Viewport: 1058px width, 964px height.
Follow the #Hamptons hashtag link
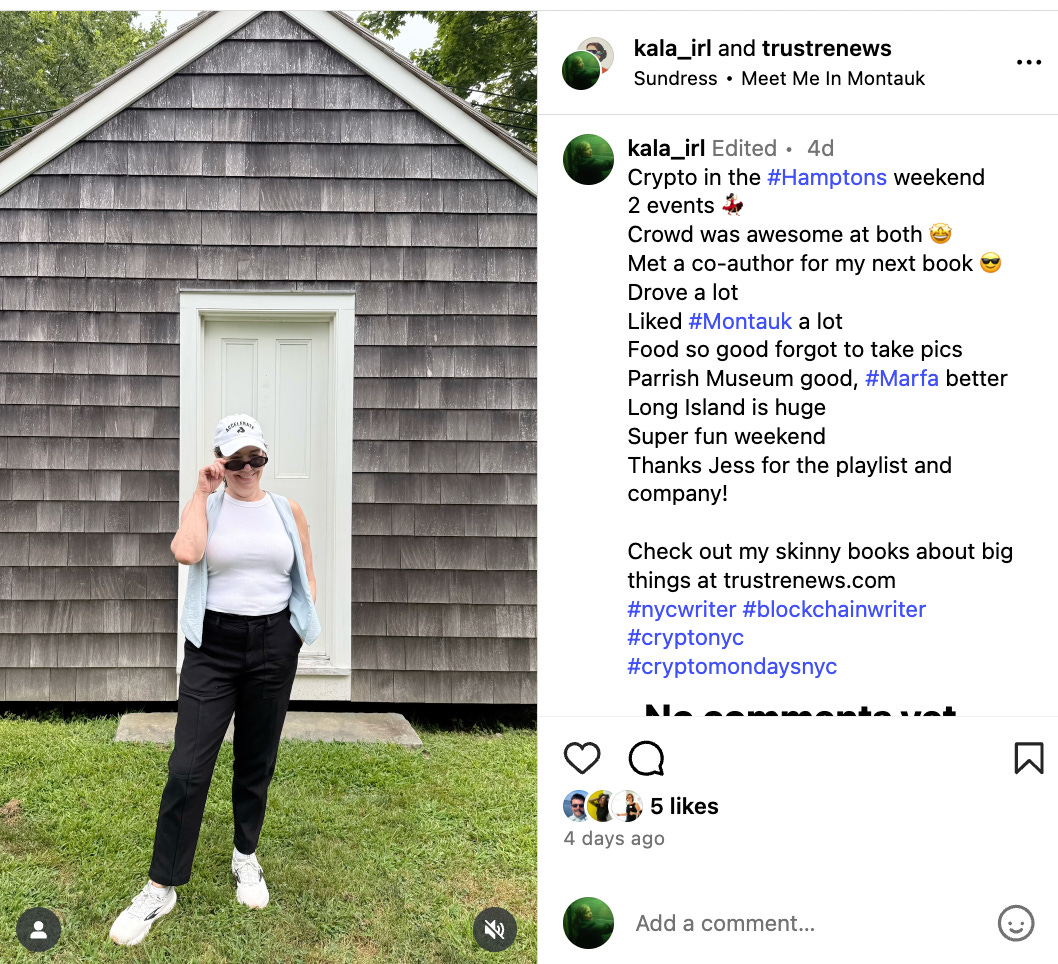click(827, 177)
